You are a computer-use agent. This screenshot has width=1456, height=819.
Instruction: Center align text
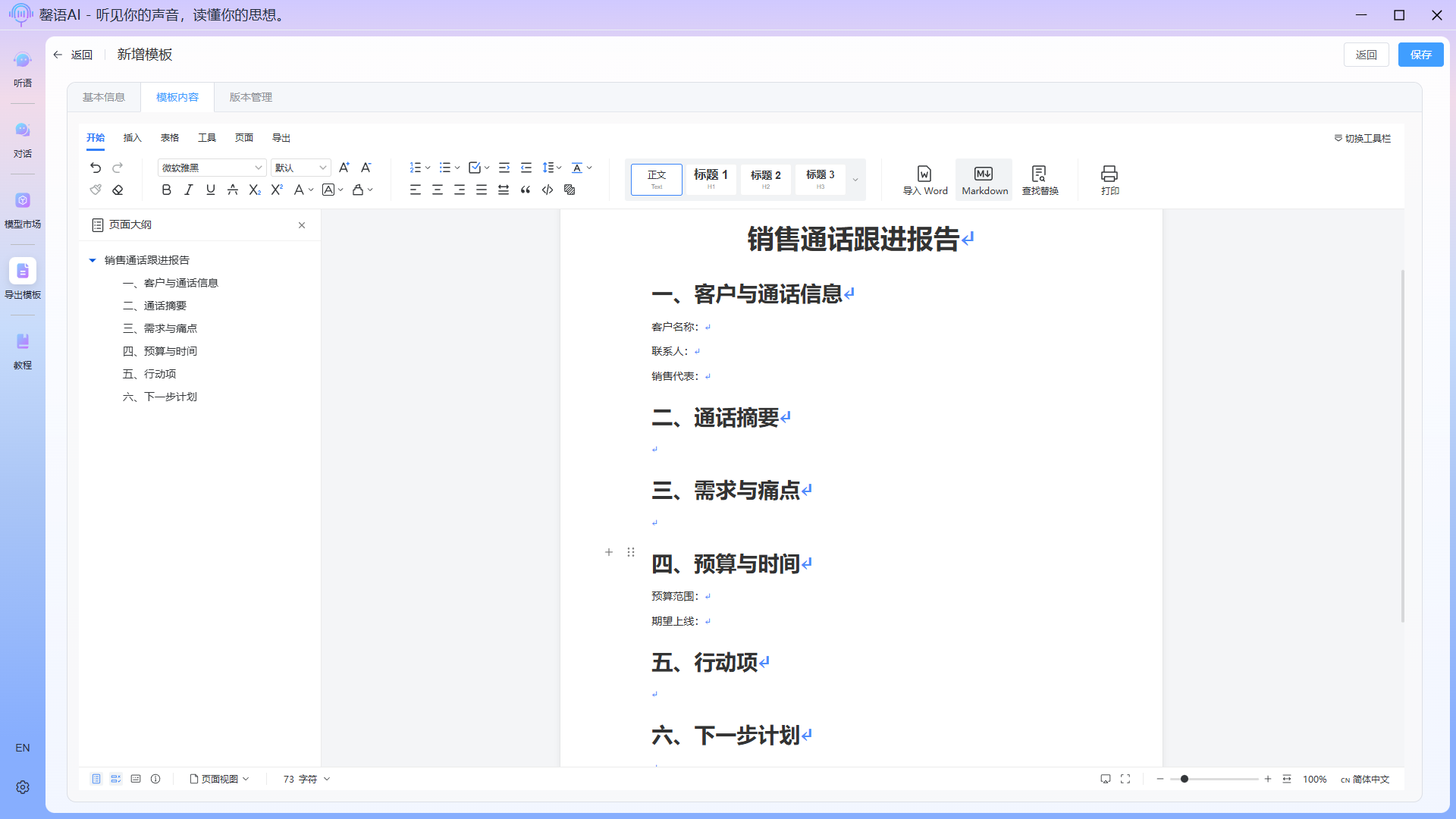point(438,190)
